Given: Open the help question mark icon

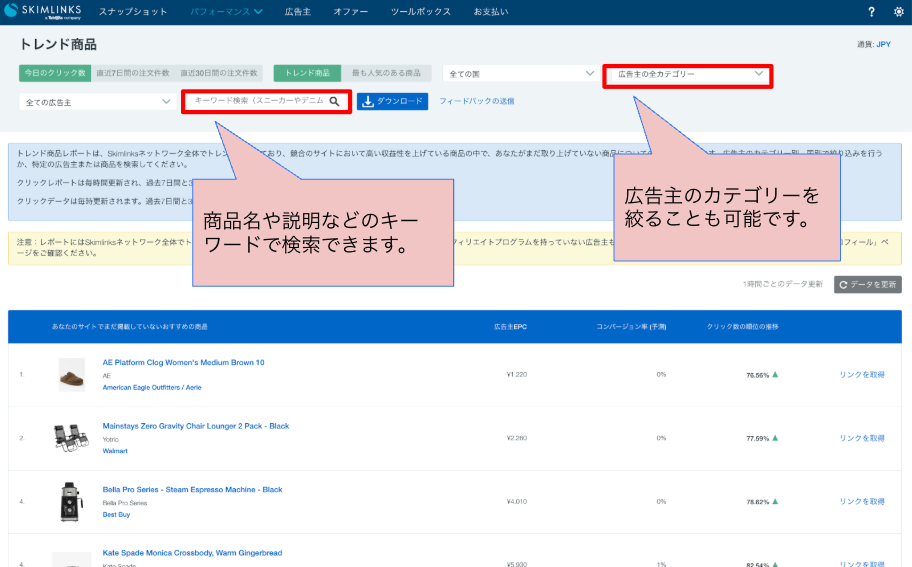Looking at the screenshot, I should point(871,12).
